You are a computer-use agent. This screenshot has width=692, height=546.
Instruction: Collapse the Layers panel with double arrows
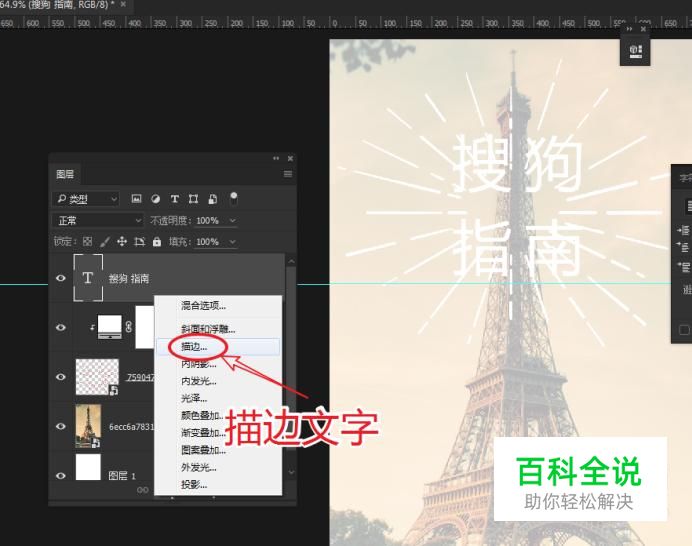tap(276, 158)
